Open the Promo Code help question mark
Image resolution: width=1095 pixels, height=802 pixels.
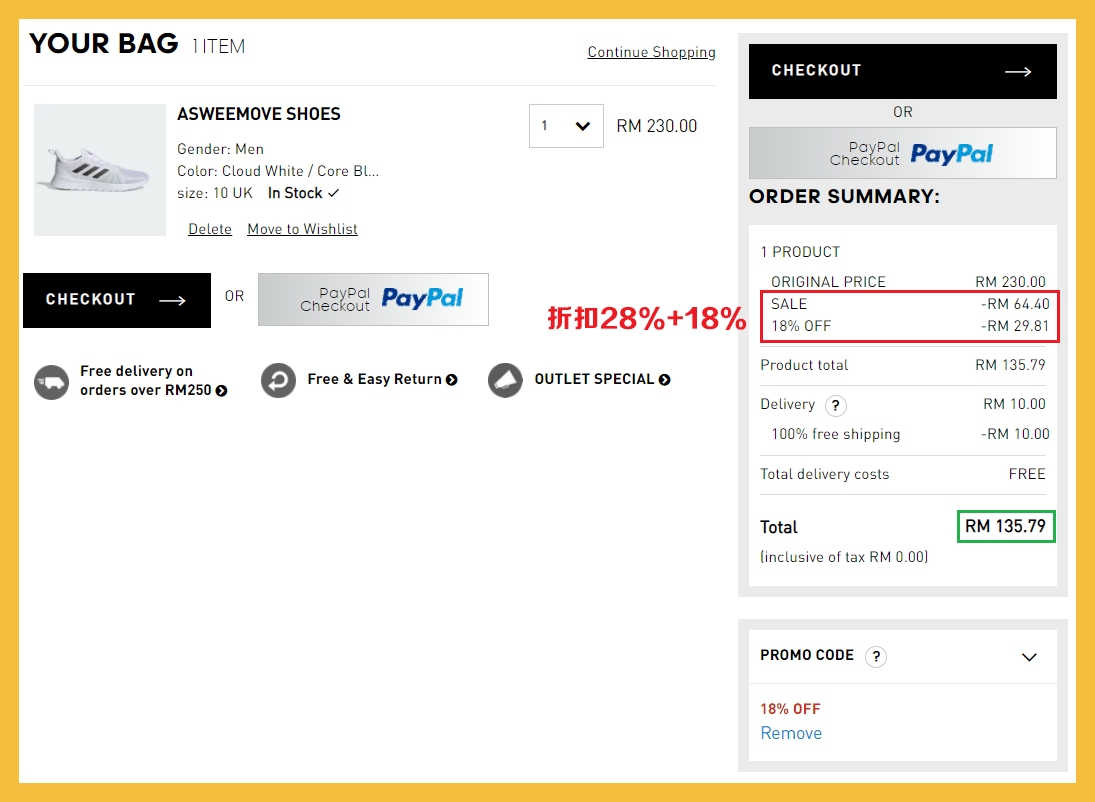click(x=876, y=656)
